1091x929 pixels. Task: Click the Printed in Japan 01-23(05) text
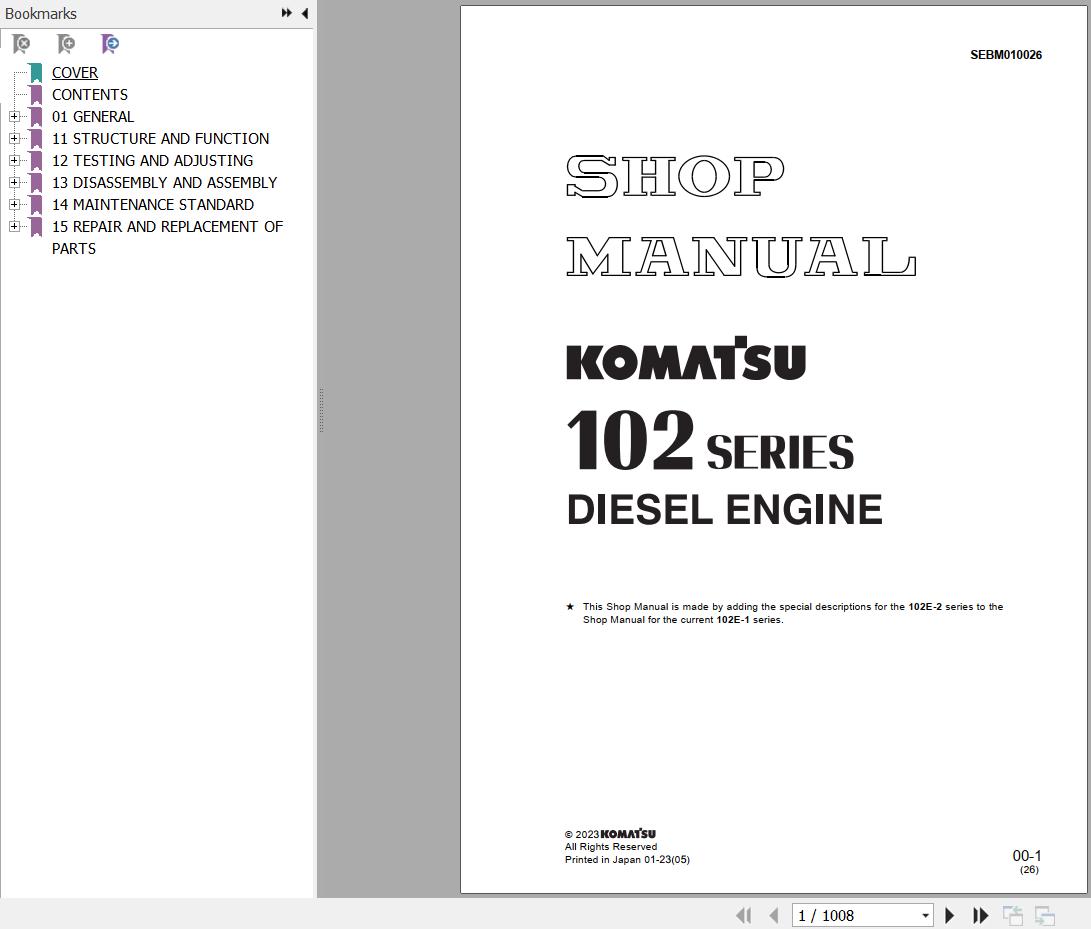click(627, 859)
